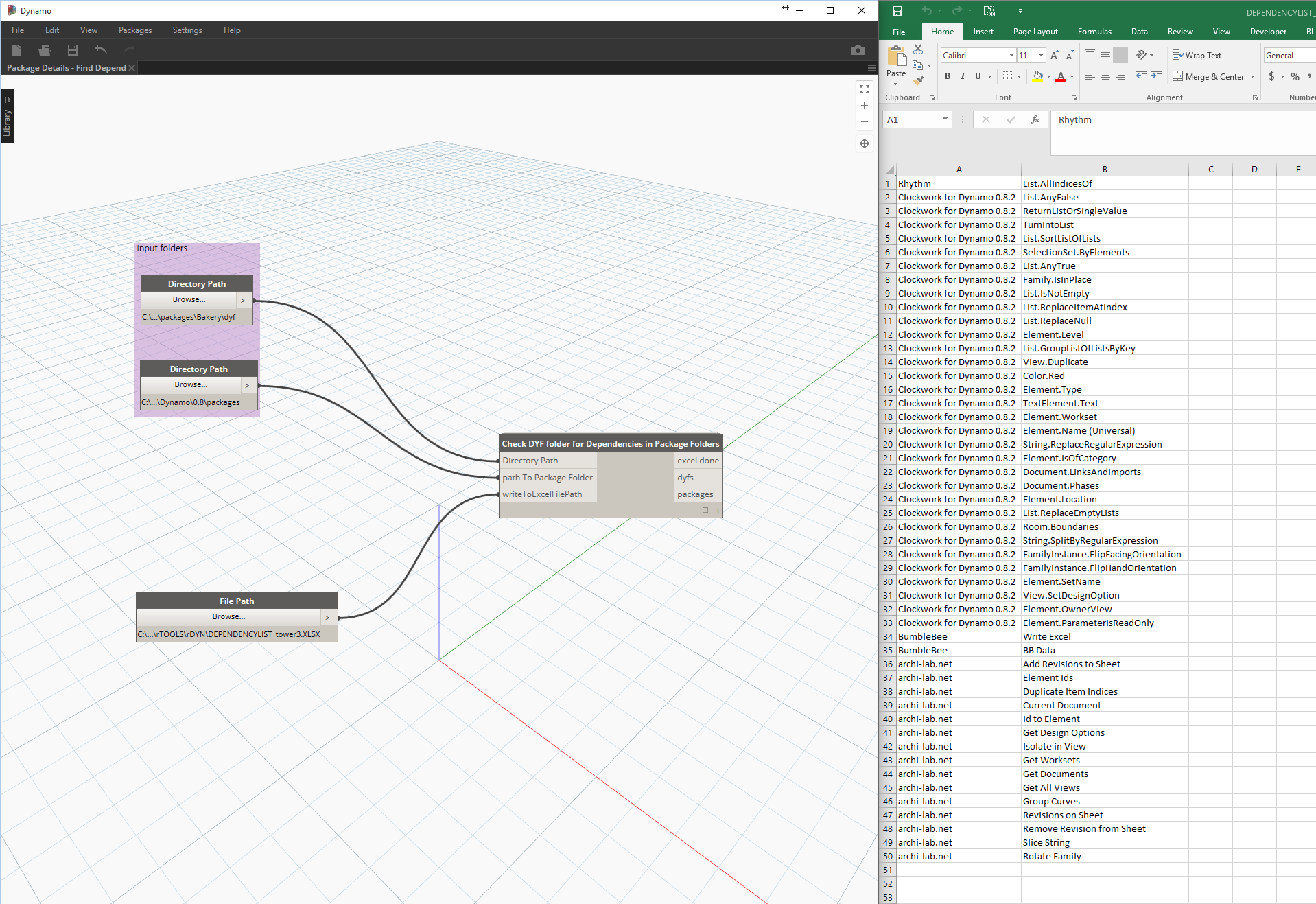Click the Dynamo zoom-to-fit icon
This screenshot has width=1316, height=904.
[x=865, y=89]
